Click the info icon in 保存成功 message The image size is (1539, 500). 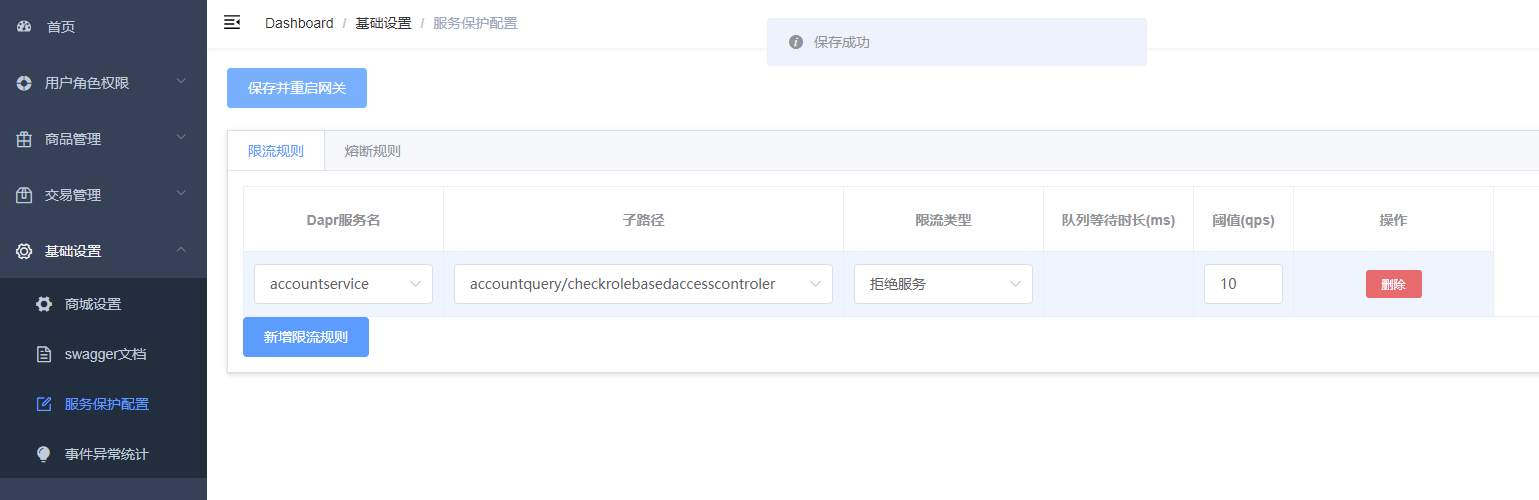tap(796, 42)
